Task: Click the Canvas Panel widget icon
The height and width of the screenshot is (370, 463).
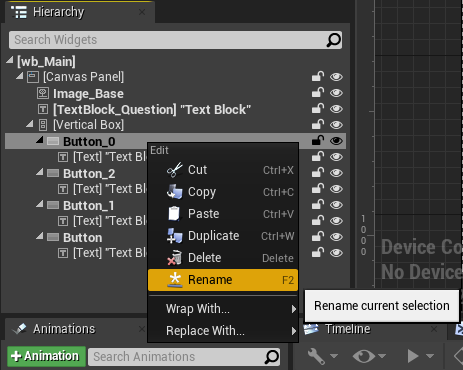Action: pyautogui.click(x=33, y=77)
